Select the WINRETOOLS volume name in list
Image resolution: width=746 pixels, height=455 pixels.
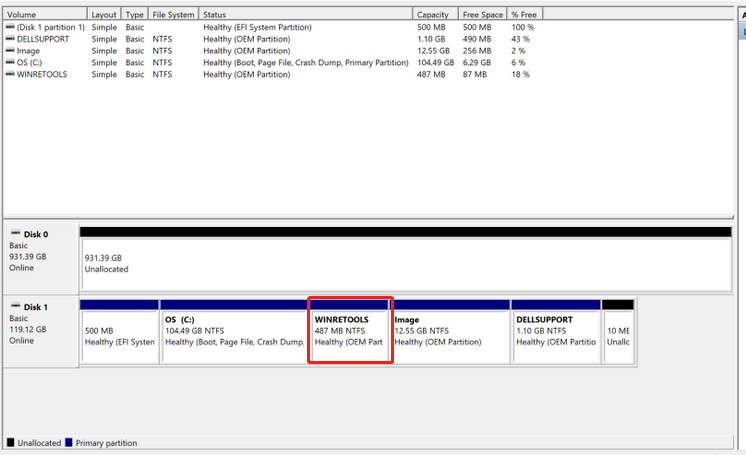[42, 74]
